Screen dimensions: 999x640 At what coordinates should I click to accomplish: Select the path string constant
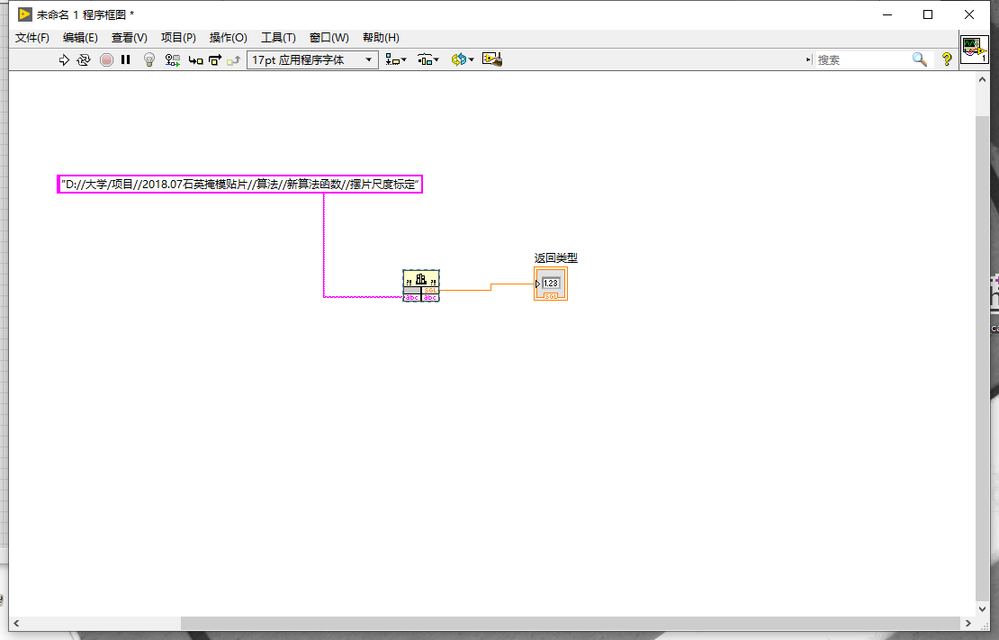240,184
